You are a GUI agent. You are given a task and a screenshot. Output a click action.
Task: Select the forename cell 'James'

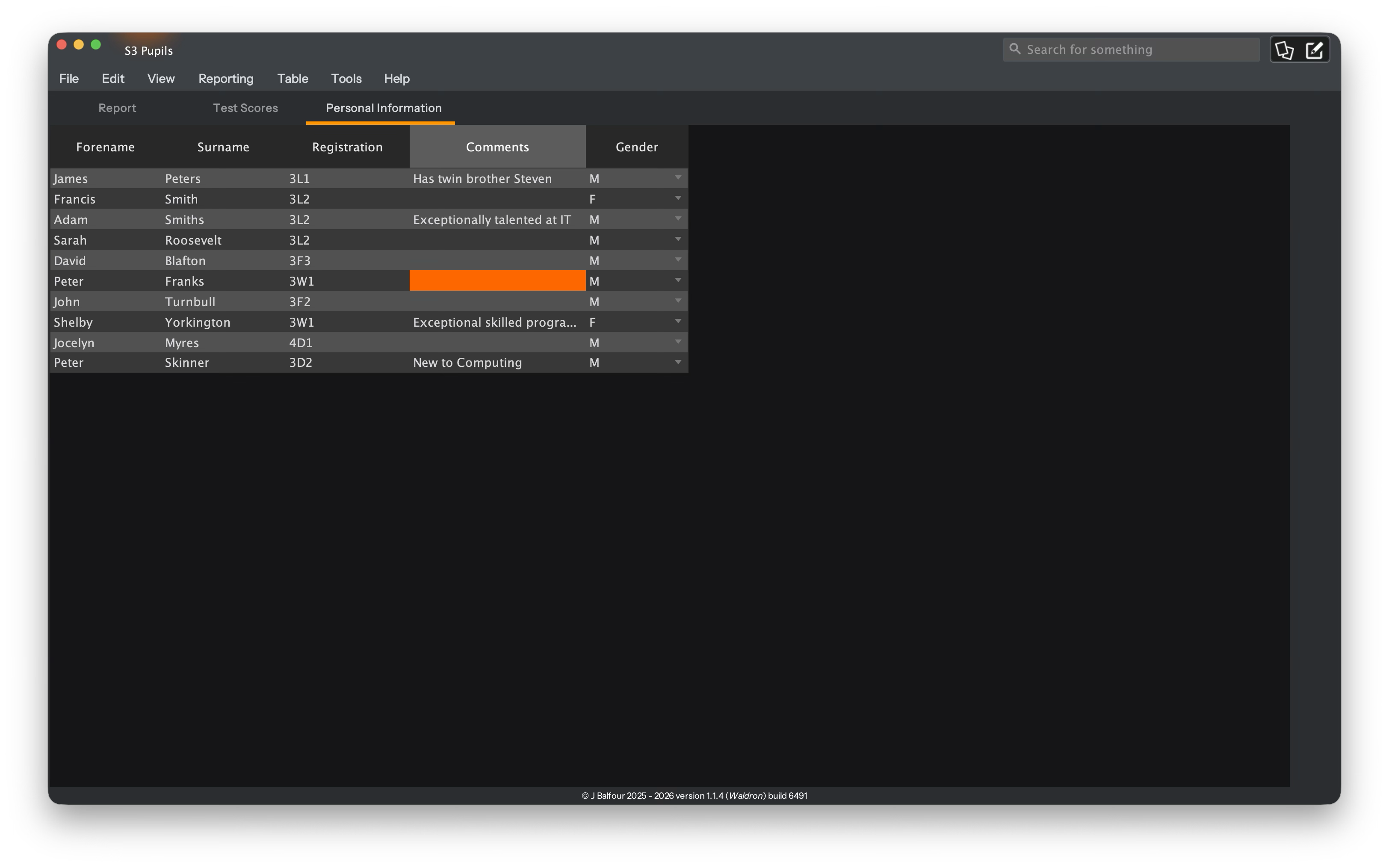coord(106,179)
